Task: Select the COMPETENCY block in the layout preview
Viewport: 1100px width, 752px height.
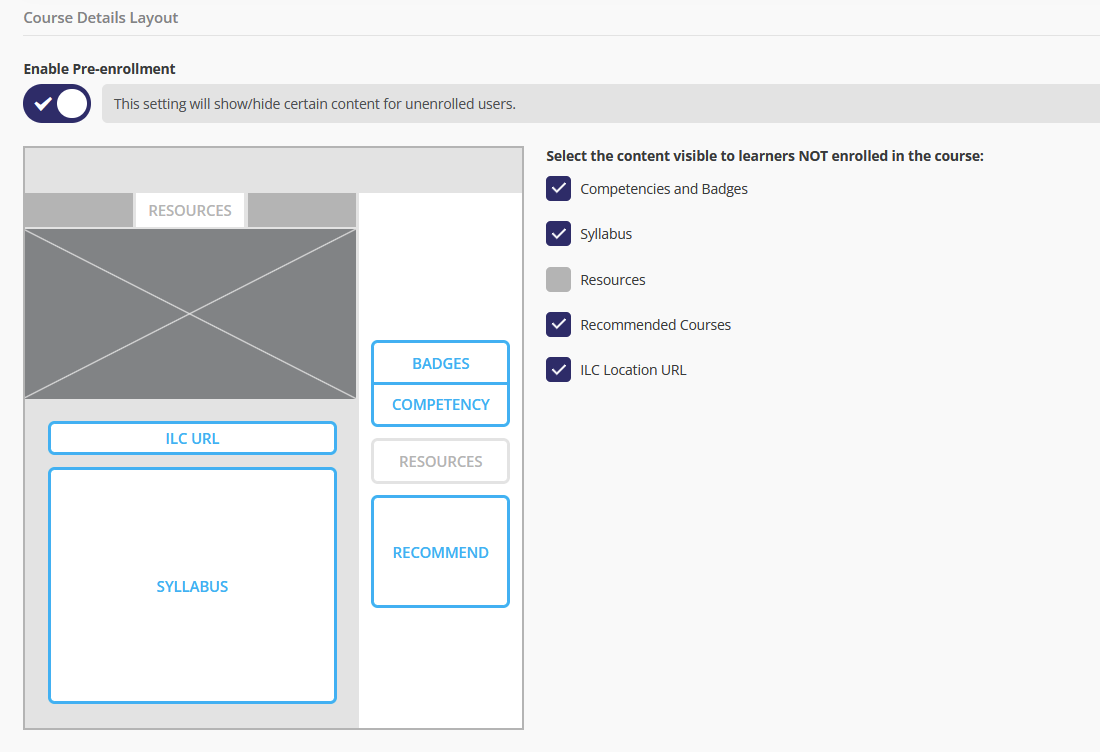Action: pos(440,404)
